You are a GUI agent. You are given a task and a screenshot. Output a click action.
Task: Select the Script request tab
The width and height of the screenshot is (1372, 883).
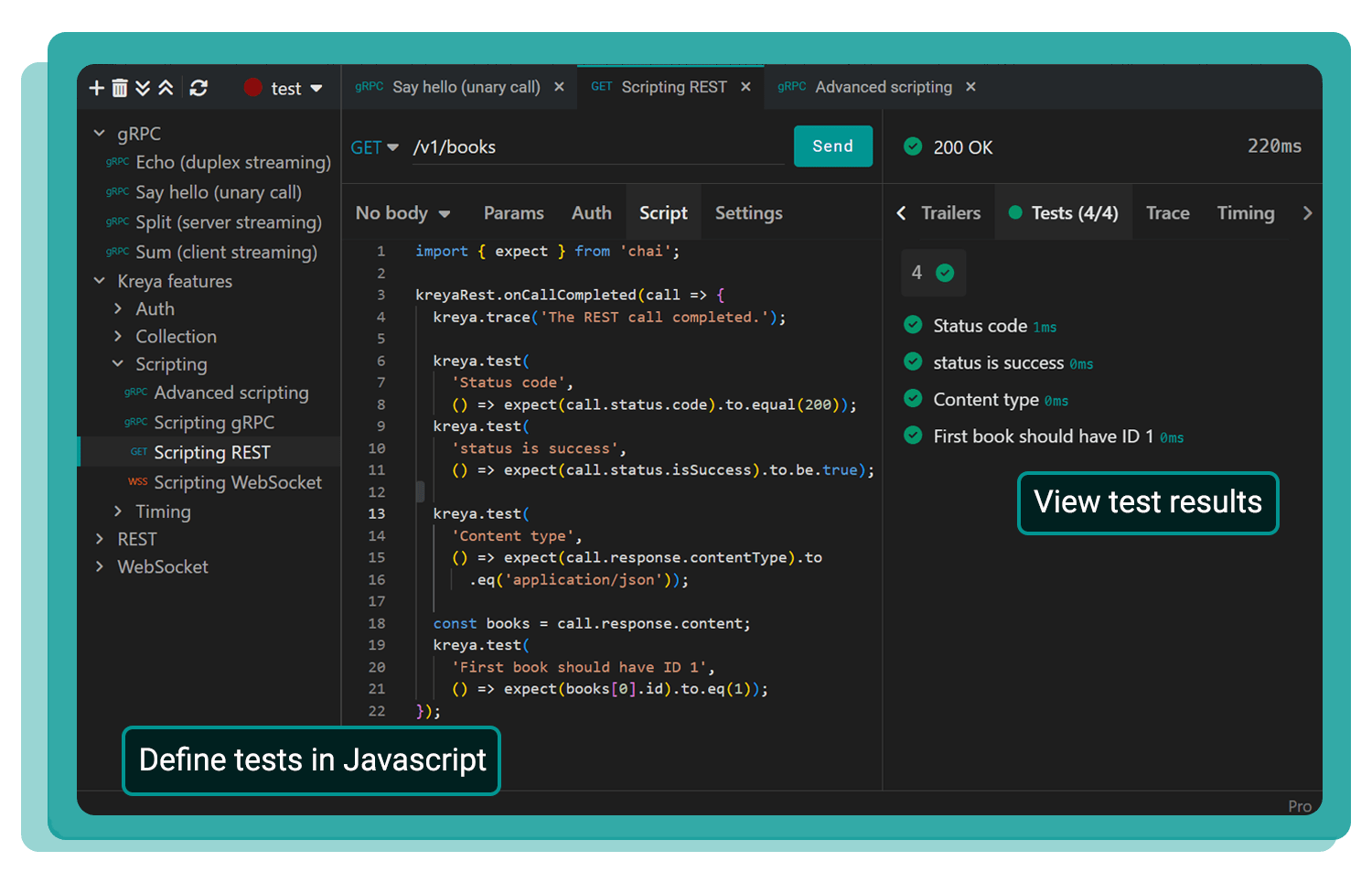(x=664, y=213)
